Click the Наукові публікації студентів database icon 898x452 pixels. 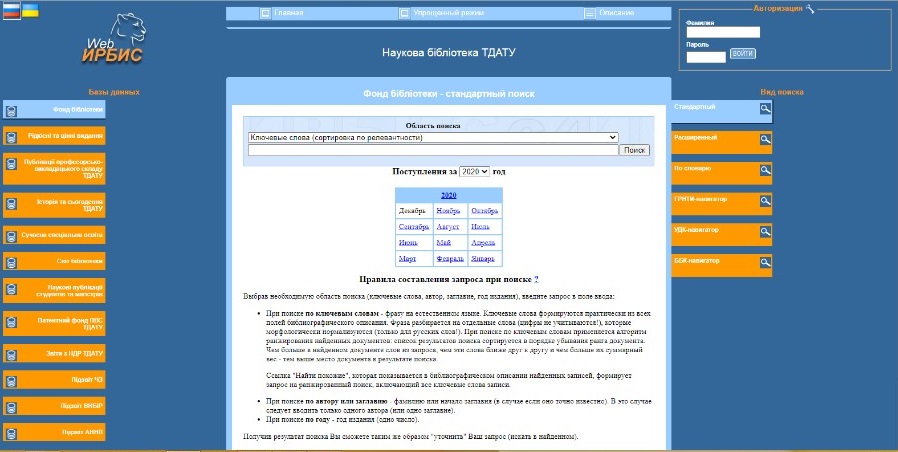click(11, 290)
